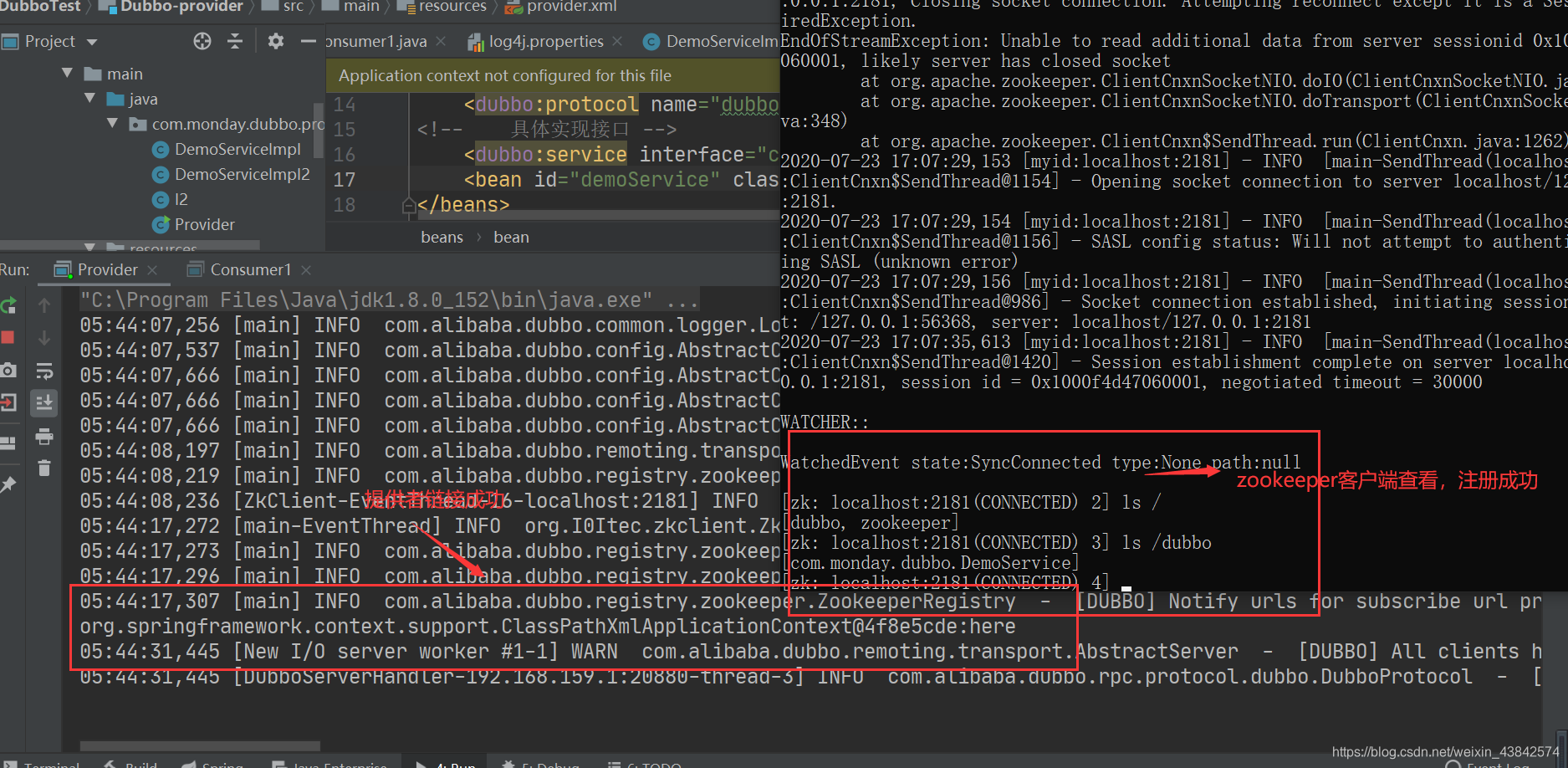Collapse the com.monday.dubbo package node
Image resolution: width=1568 pixels, height=768 pixels.
[112, 124]
